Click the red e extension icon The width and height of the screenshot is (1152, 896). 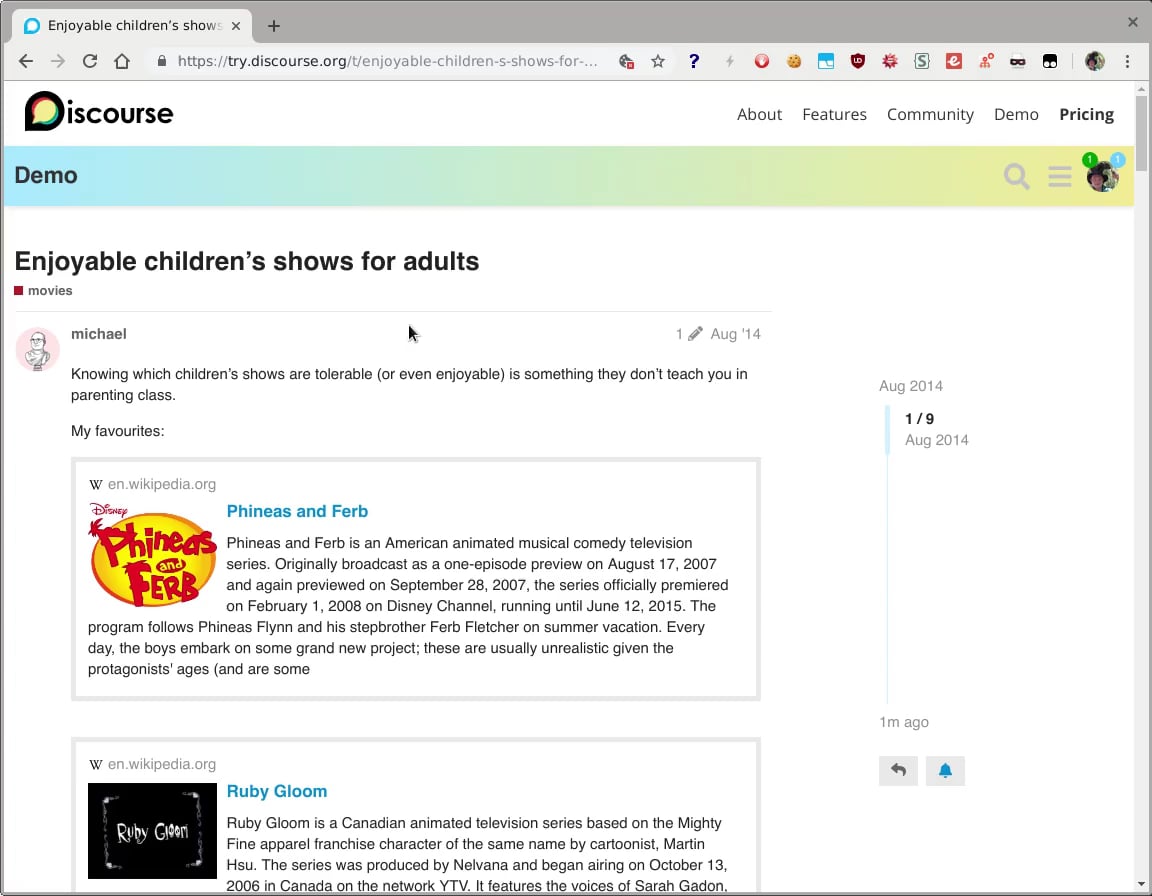(954, 61)
